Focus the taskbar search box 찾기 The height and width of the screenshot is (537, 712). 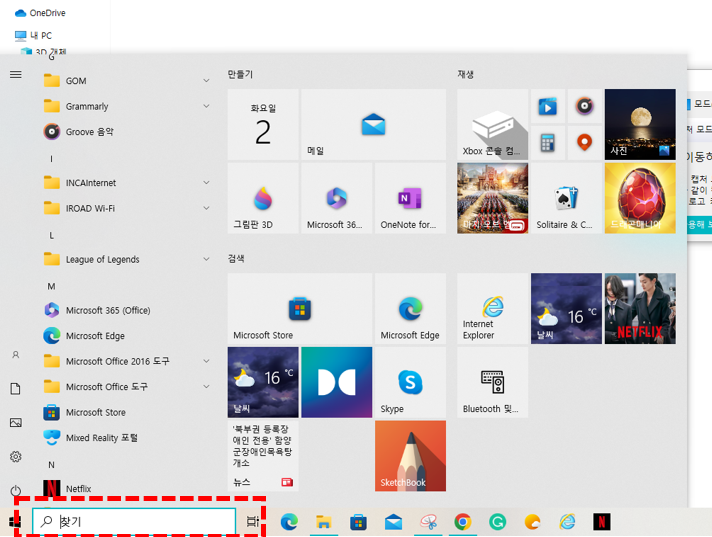click(x=134, y=522)
